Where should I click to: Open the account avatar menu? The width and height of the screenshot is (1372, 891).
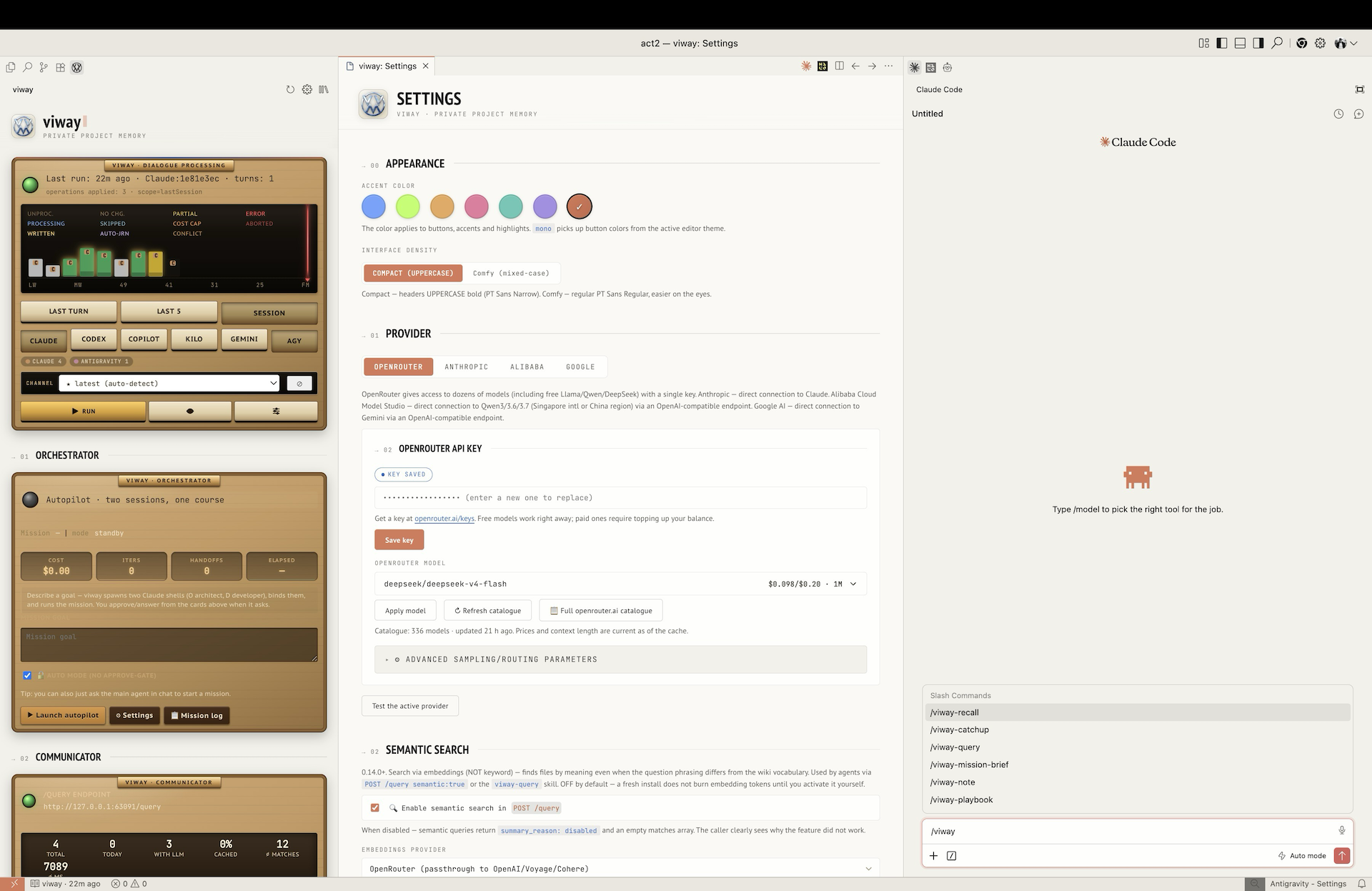1345,43
